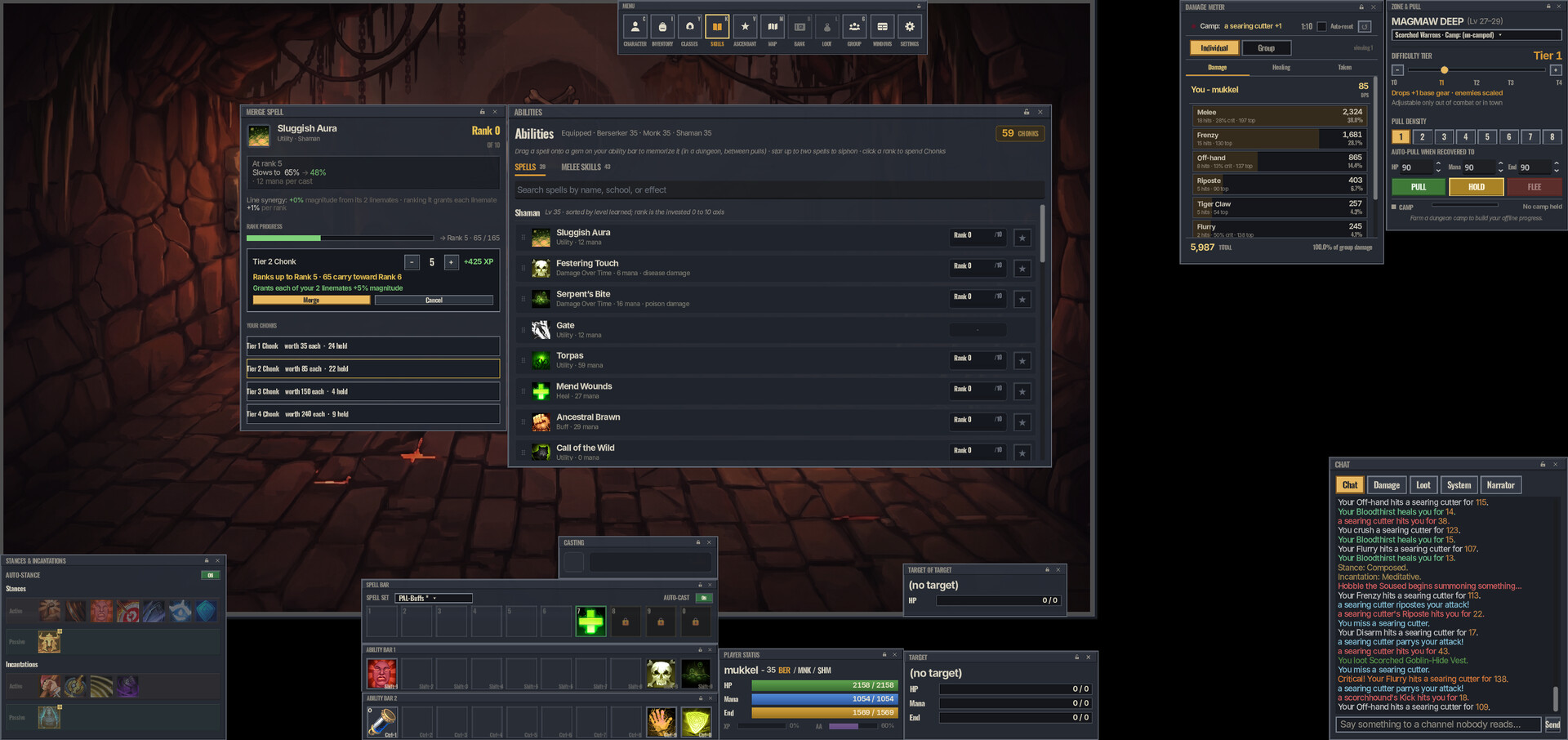
Task: Toggle the Auto-Cast switch
Action: (x=703, y=598)
